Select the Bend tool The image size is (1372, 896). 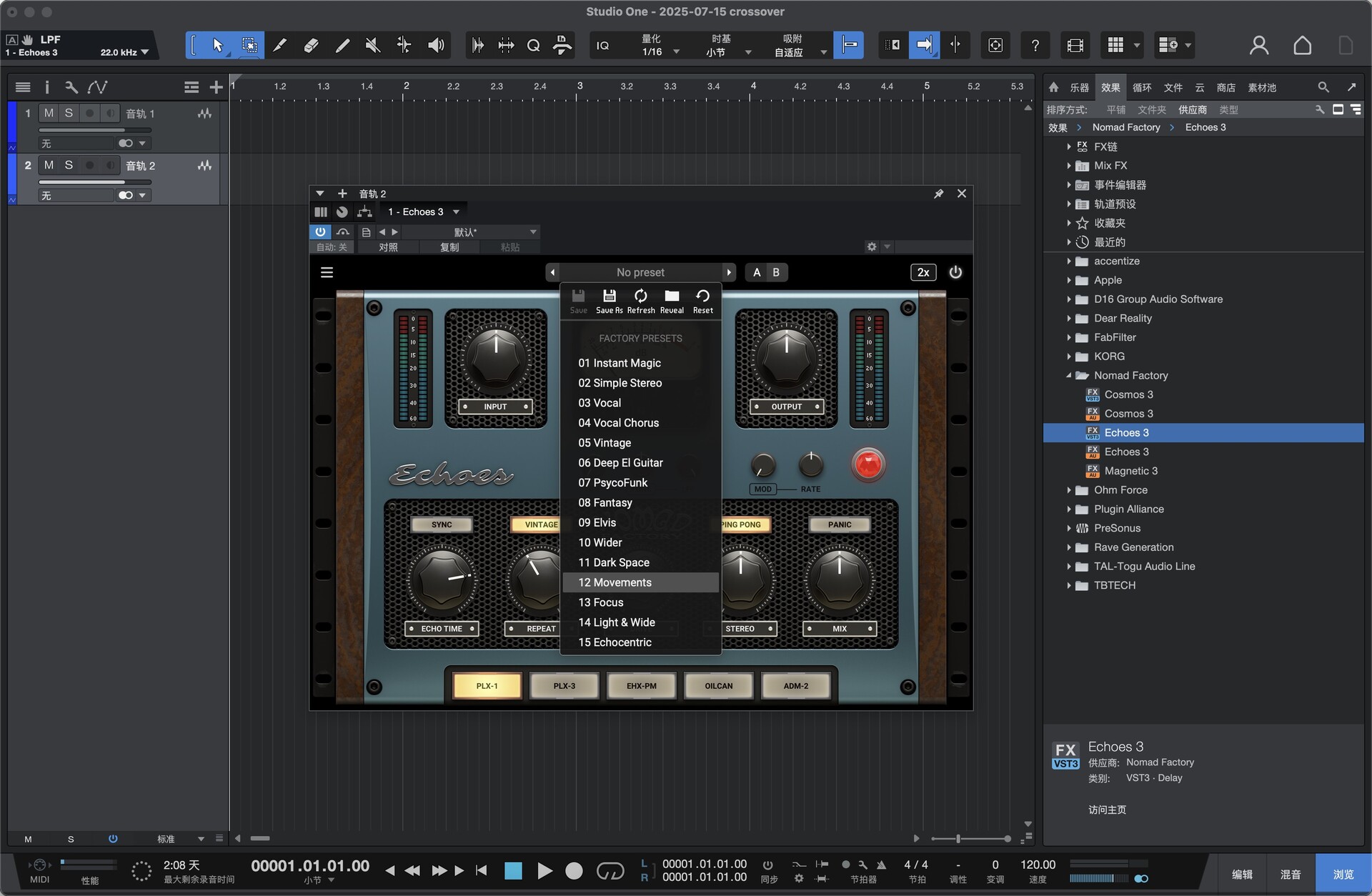point(404,46)
